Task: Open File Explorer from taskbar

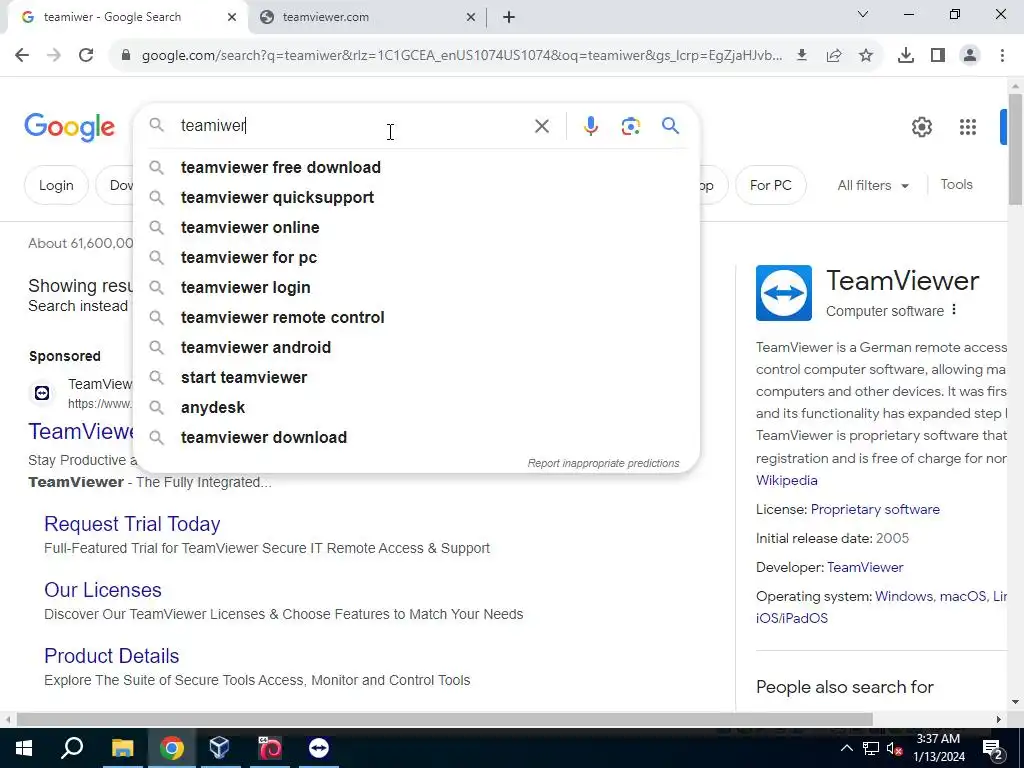Action: click(x=122, y=748)
